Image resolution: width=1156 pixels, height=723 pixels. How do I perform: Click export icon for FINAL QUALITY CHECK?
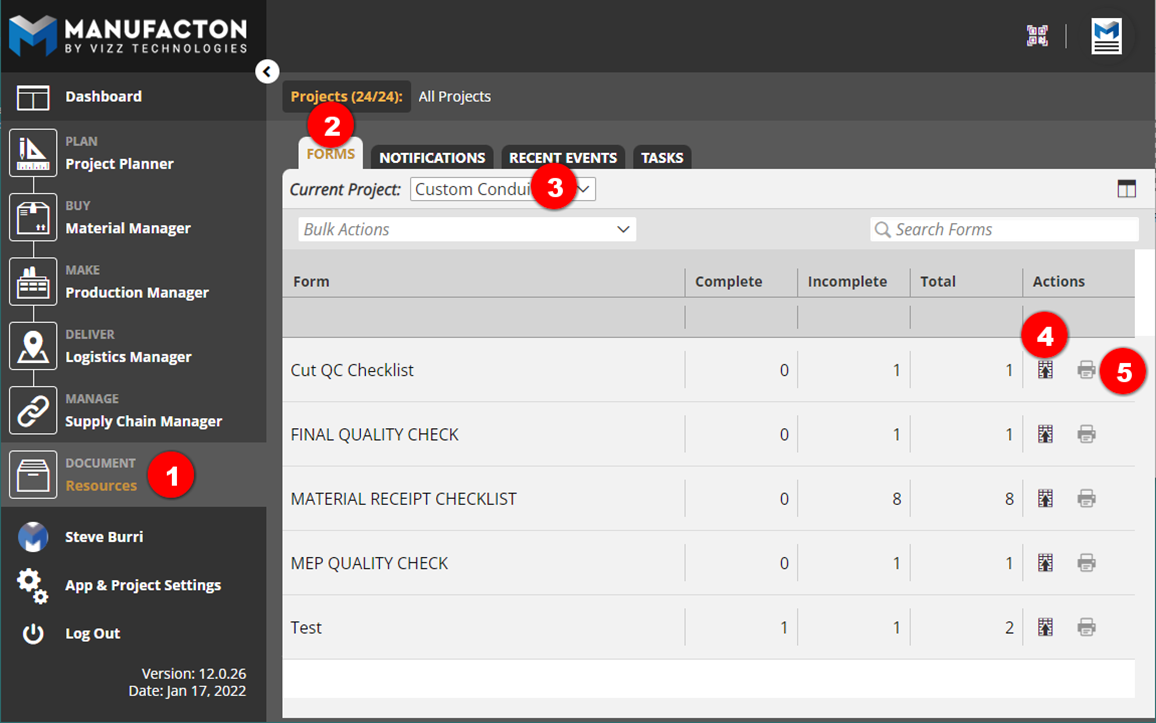click(x=1045, y=434)
